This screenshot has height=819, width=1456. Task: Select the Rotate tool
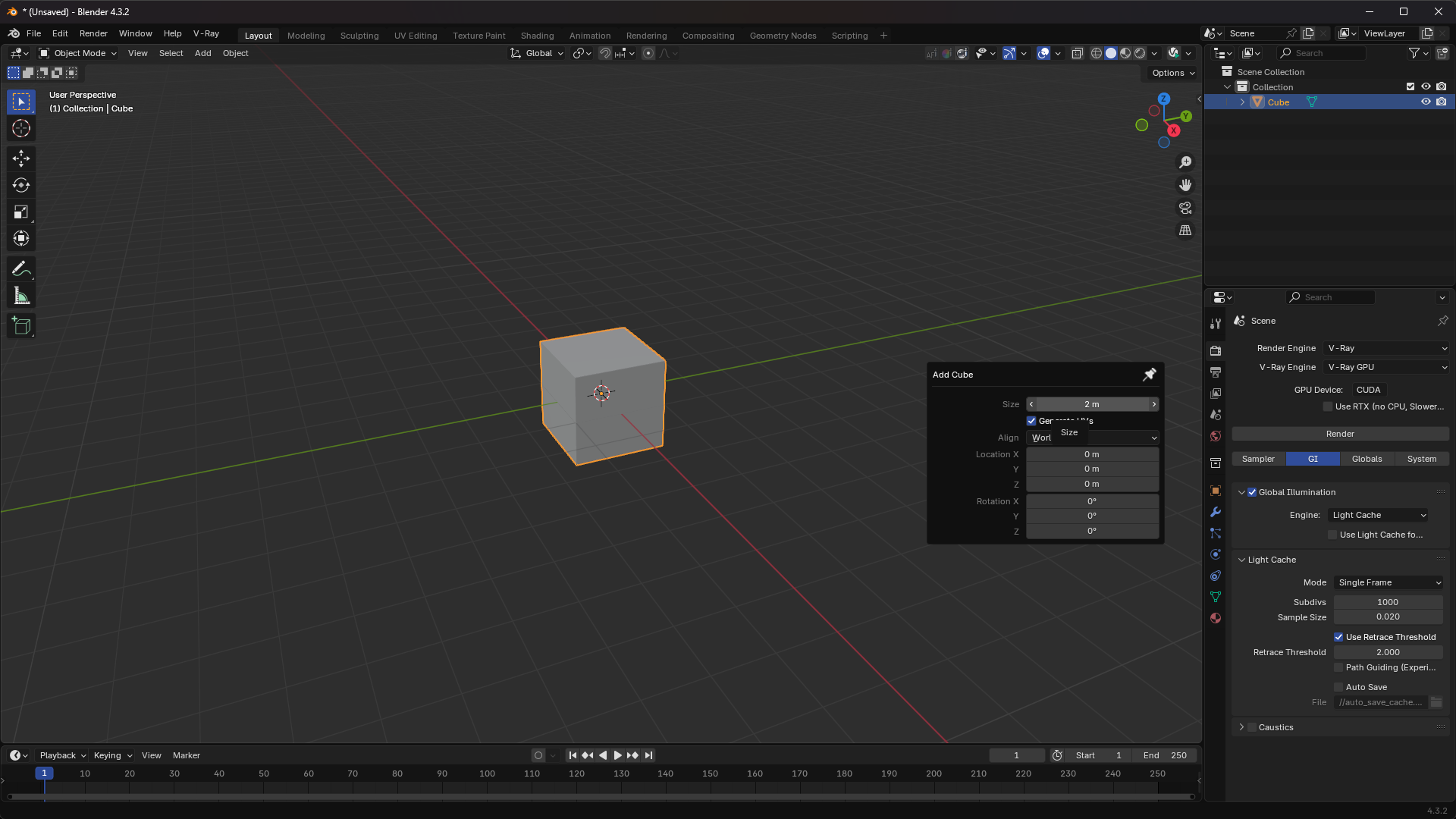click(x=21, y=185)
